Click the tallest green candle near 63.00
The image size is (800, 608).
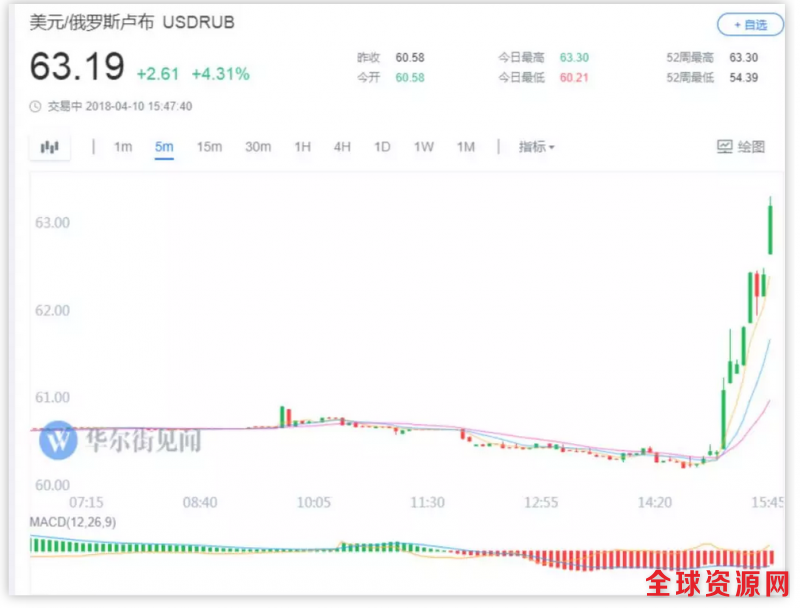click(770, 226)
